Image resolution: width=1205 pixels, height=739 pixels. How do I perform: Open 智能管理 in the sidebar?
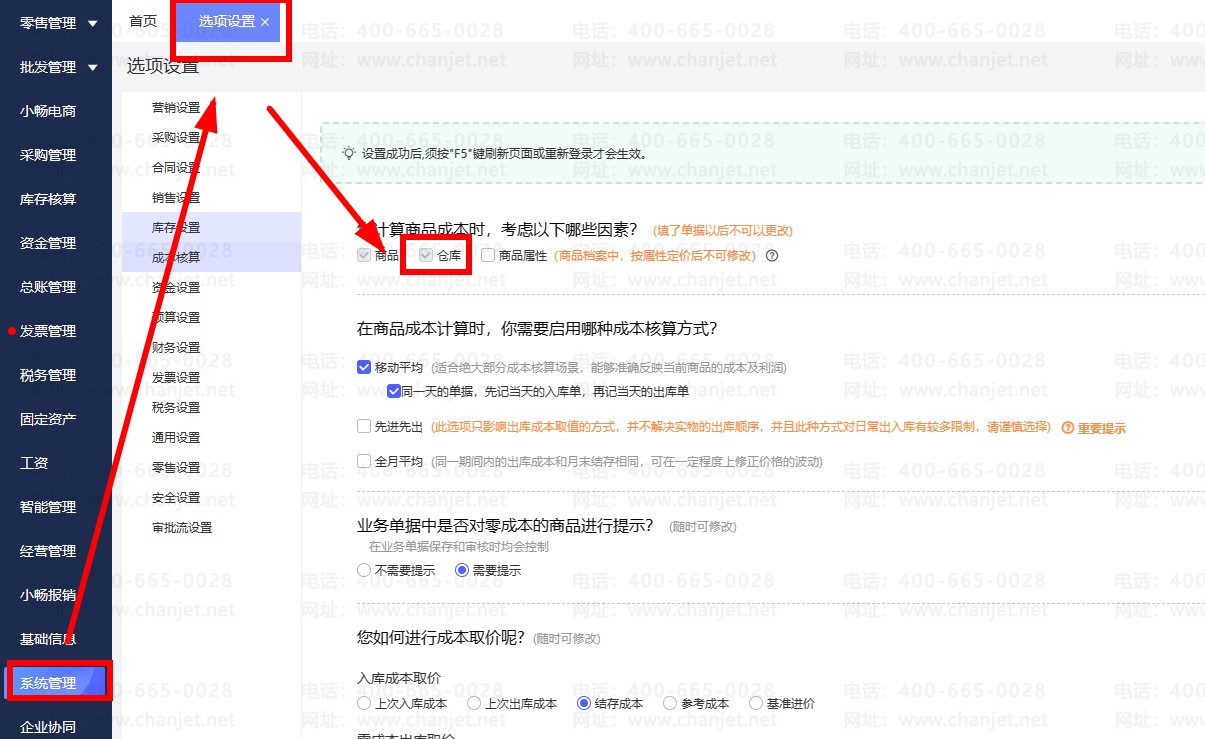[48, 507]
